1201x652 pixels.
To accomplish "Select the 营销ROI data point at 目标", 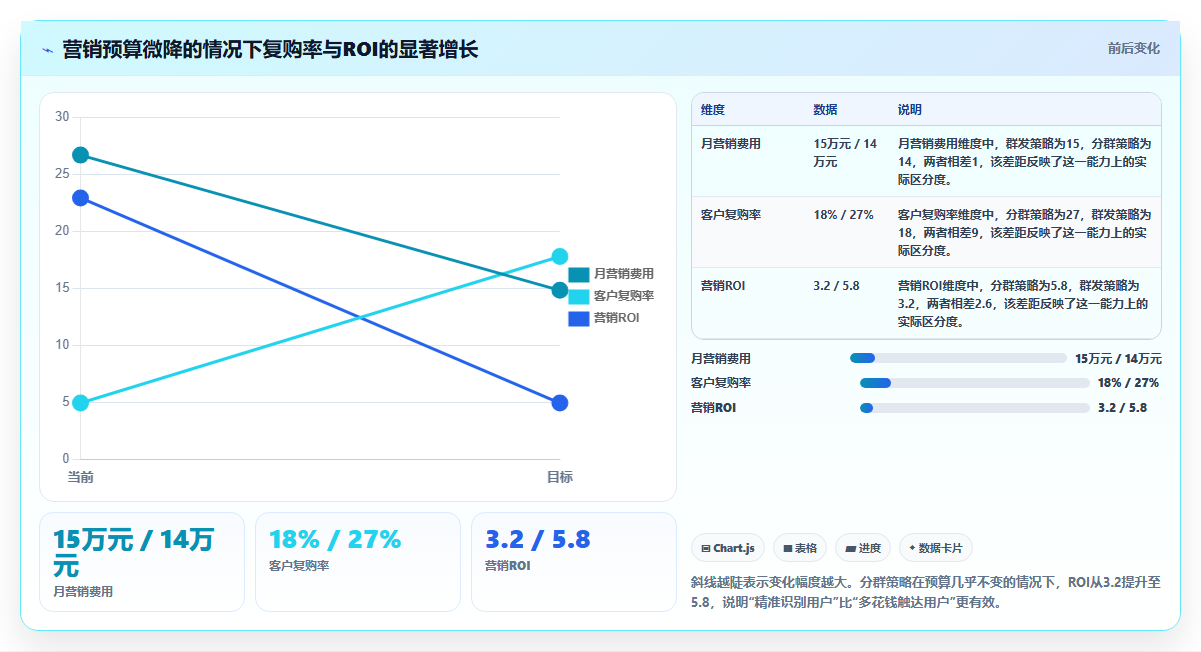I will 560,403.
